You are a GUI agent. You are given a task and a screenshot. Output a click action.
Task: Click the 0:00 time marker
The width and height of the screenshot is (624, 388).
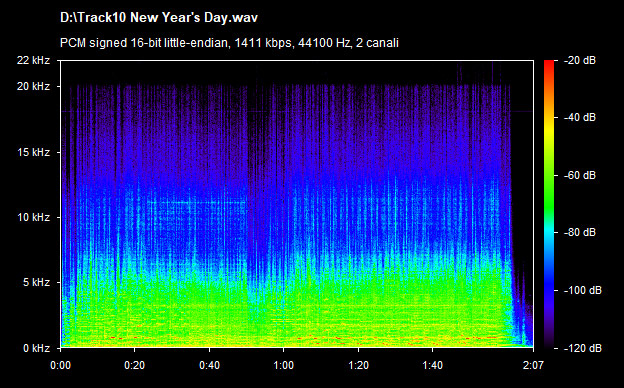tap(60, 365)
